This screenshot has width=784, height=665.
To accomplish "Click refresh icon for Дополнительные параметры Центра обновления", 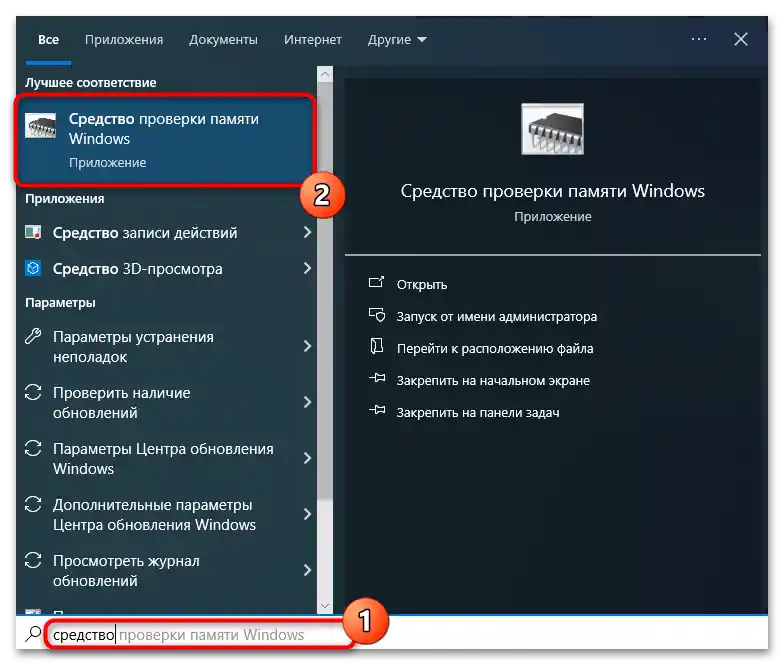I will [33, 504].
